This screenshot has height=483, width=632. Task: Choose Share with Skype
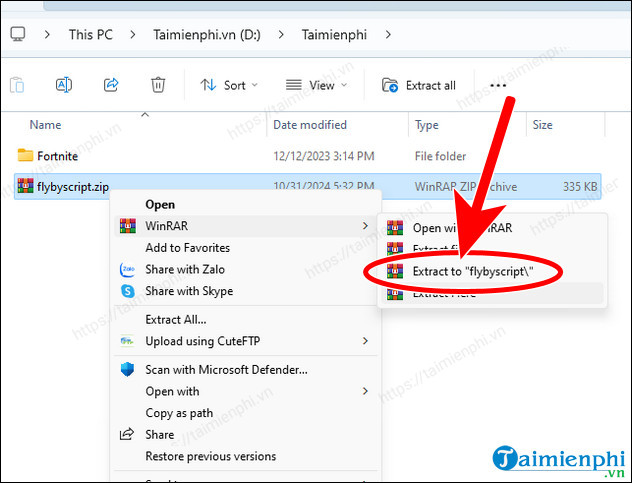189,291
